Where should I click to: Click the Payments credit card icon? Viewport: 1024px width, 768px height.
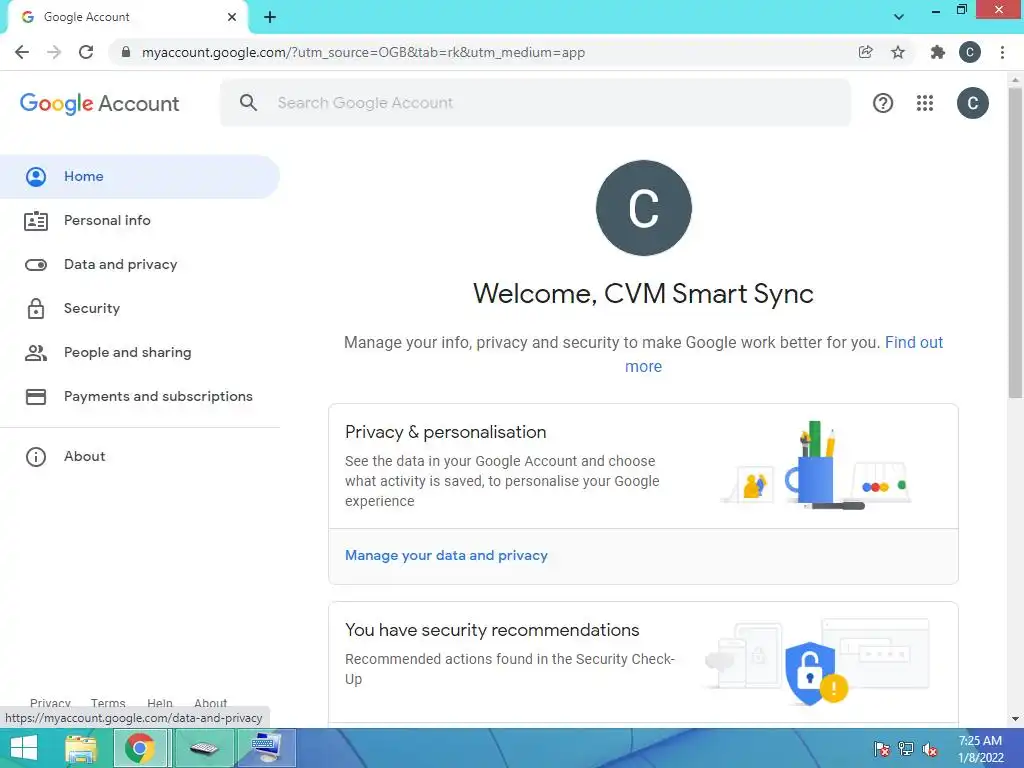tap(36, 396)
